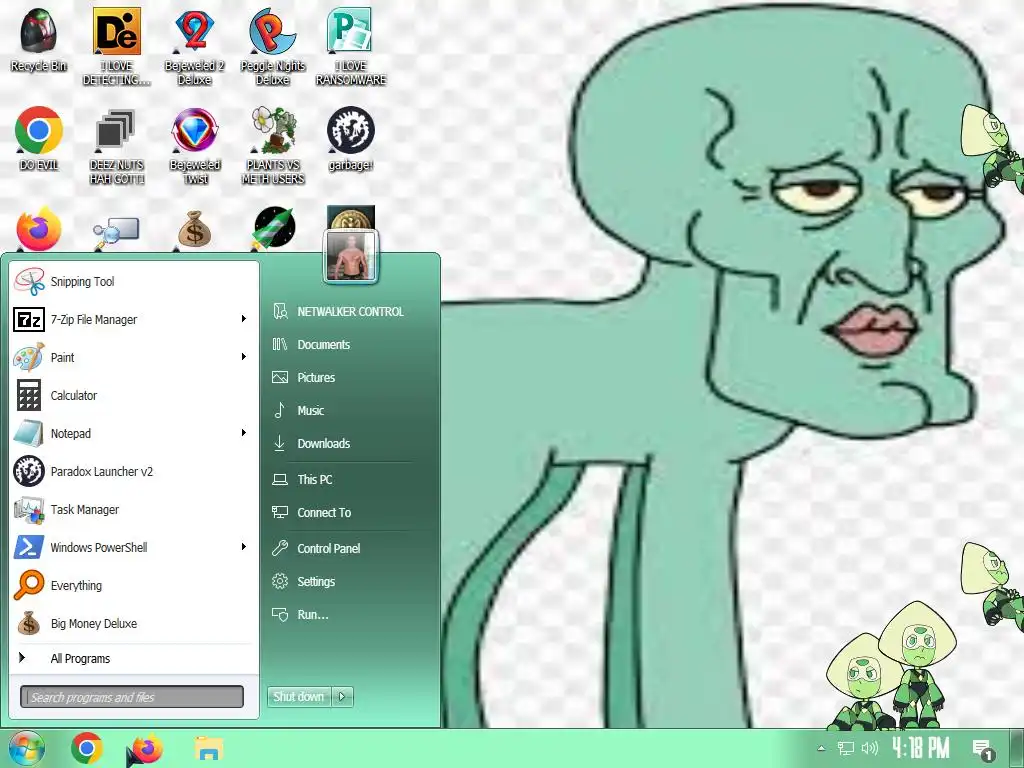Open Chrome from the taskbar
The height and width of the screenshot is (768, 1024).
click(x=87, y=748)
